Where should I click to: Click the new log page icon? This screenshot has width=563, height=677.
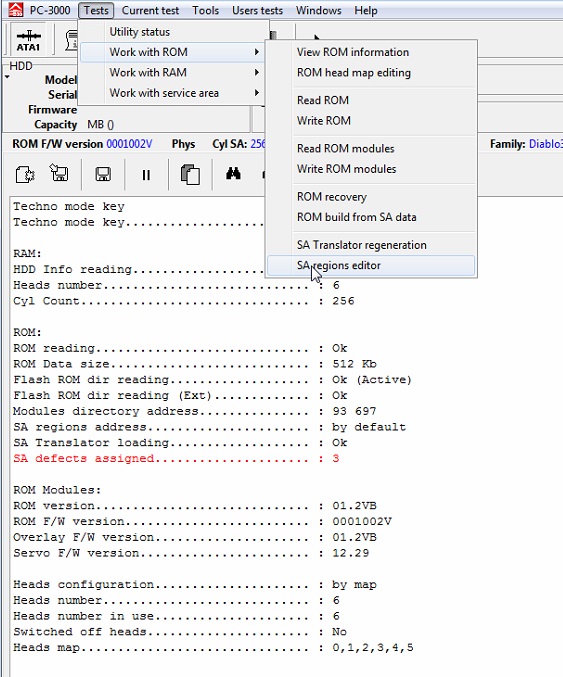pyautogui.click(x=25, y=175)
